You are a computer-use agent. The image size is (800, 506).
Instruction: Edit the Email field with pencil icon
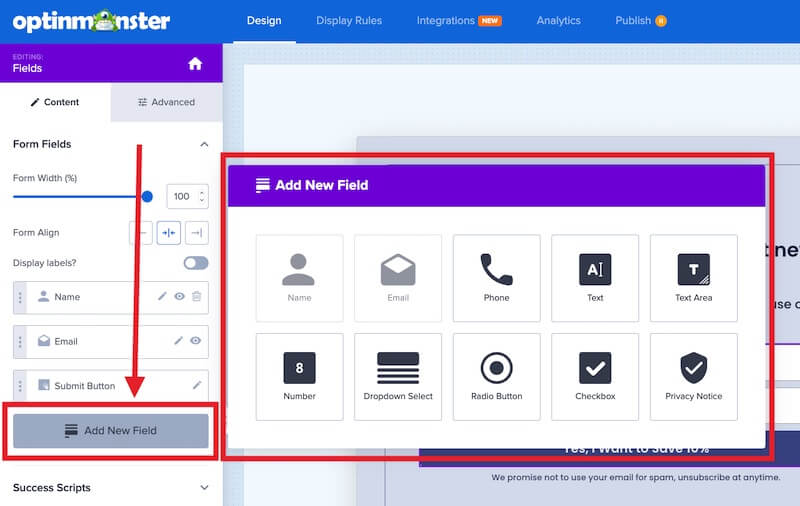[x=178, y=341]
